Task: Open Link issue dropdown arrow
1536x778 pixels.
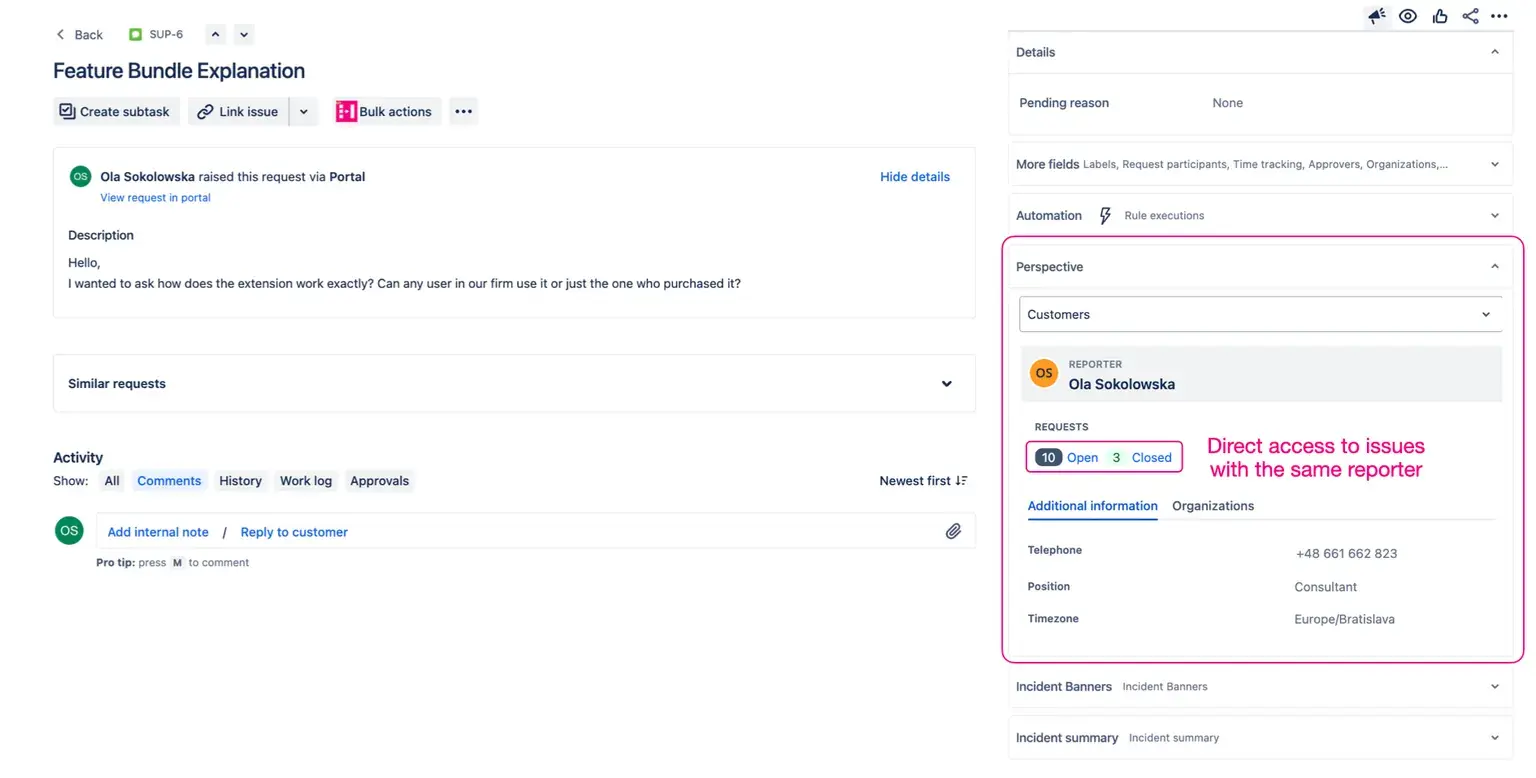Action: click(304, 112)
